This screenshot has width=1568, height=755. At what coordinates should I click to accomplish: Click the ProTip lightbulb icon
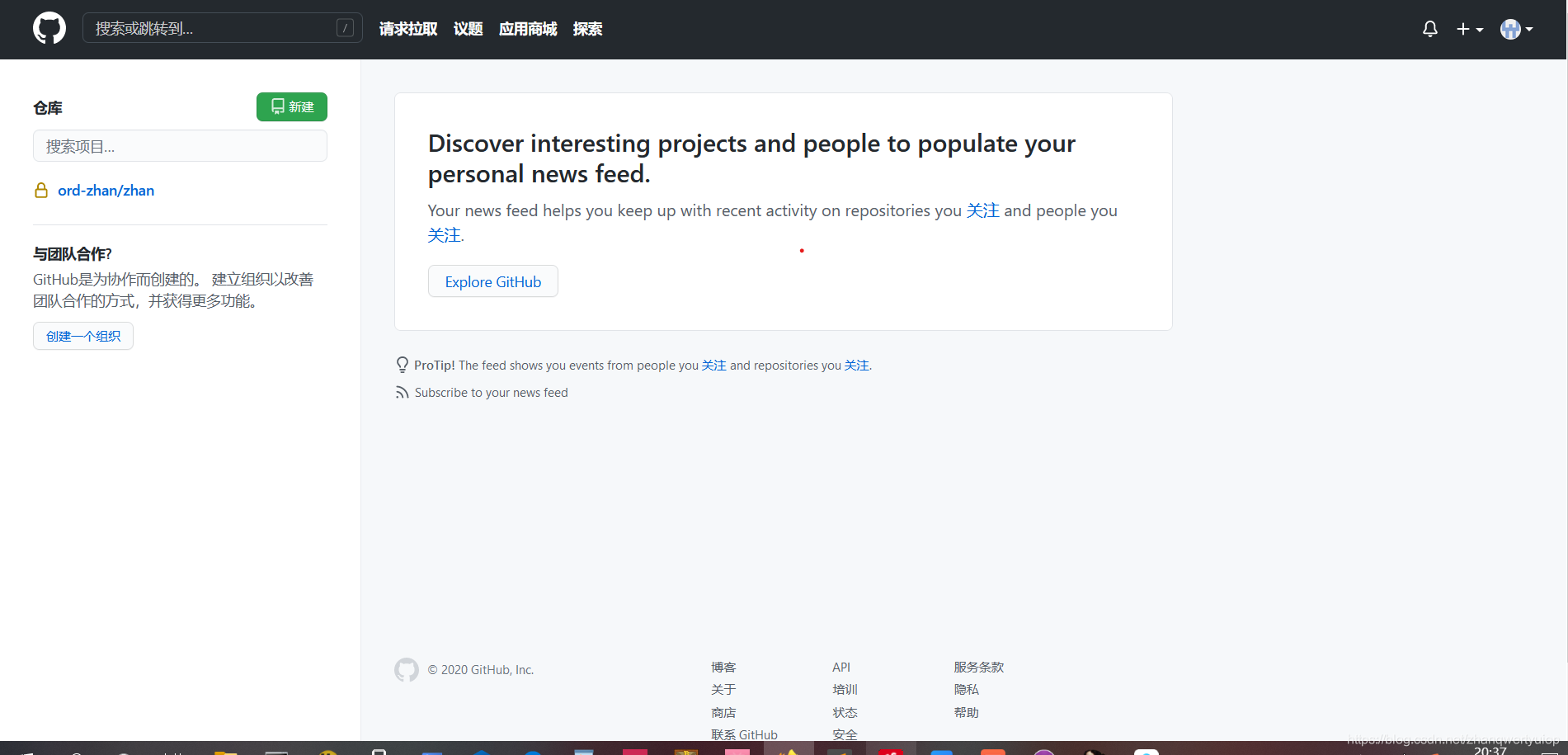tap(403, 365)
